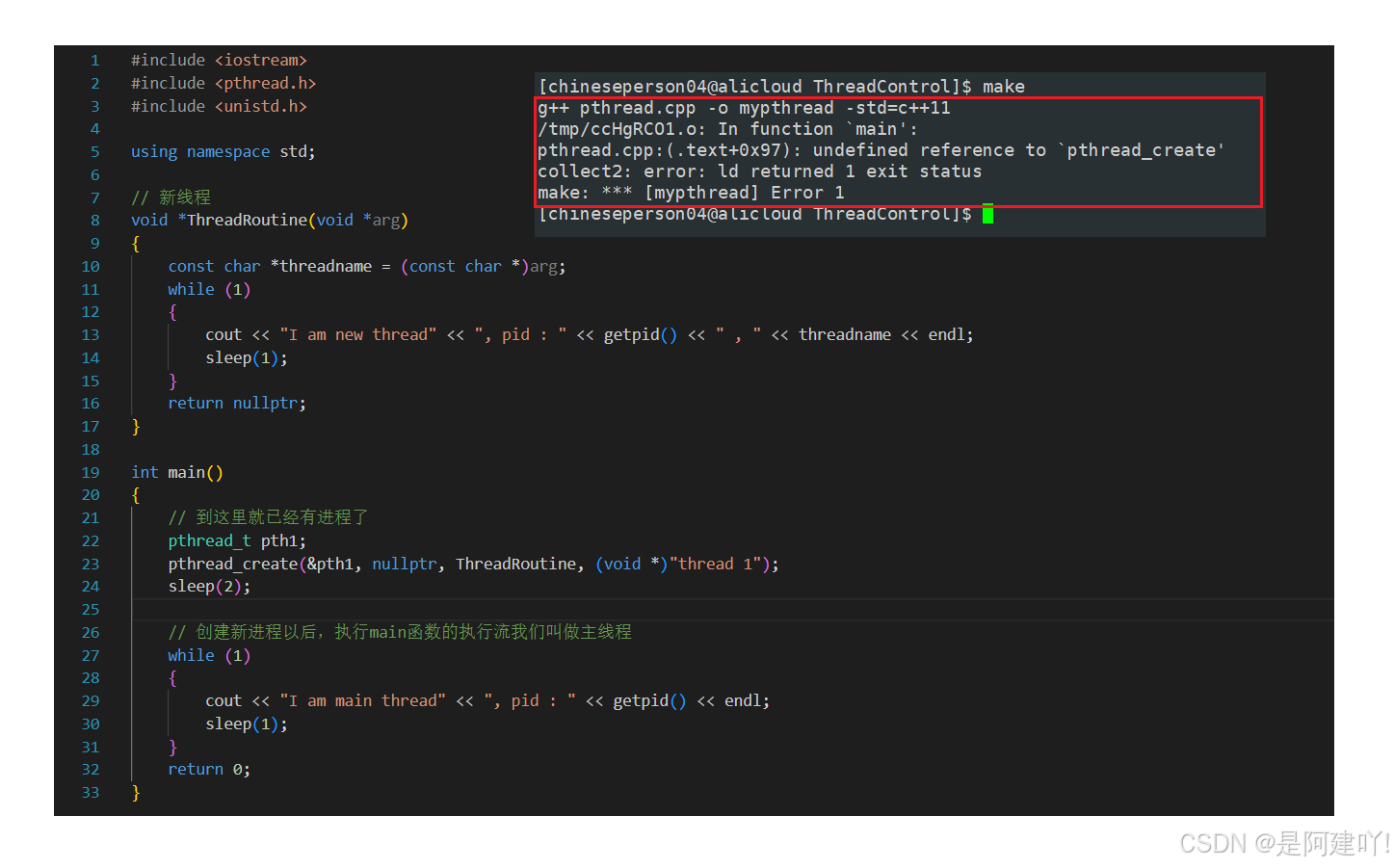This screenshot has width=1394, height=868.
Task: Click line number 25 in the gutter
Action: [91, 610]
